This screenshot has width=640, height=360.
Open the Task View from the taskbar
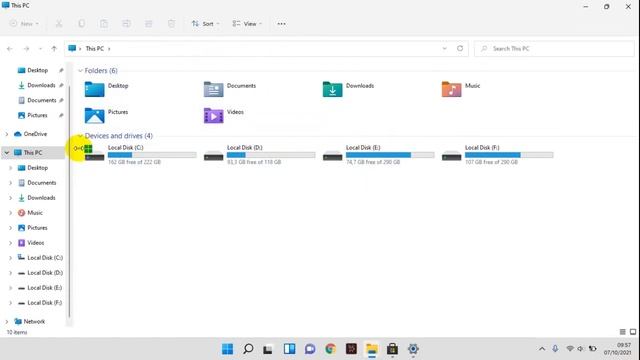coord(268,349)
